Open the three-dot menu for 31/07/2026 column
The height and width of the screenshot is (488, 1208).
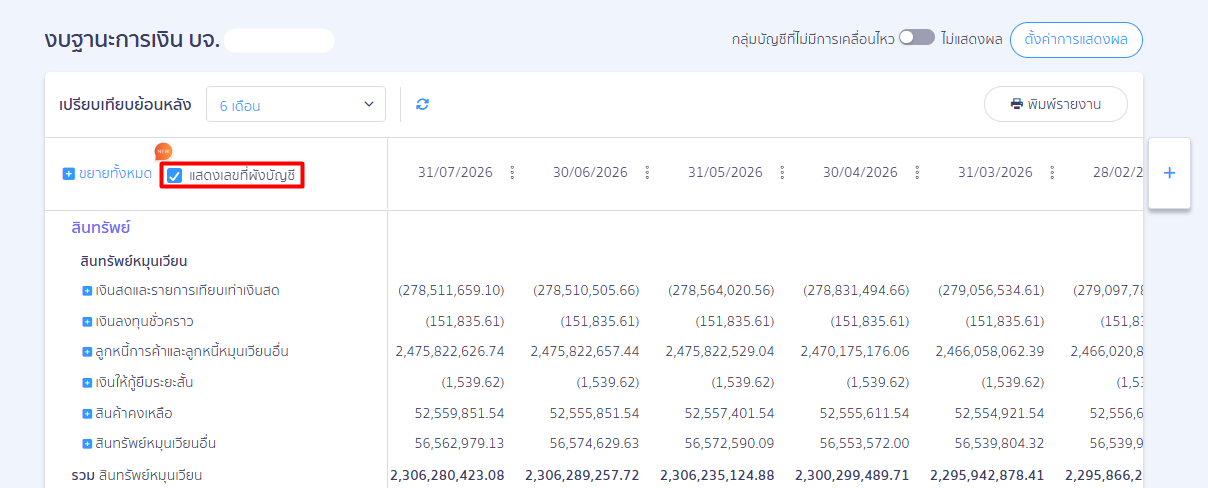tap(512, 172)
